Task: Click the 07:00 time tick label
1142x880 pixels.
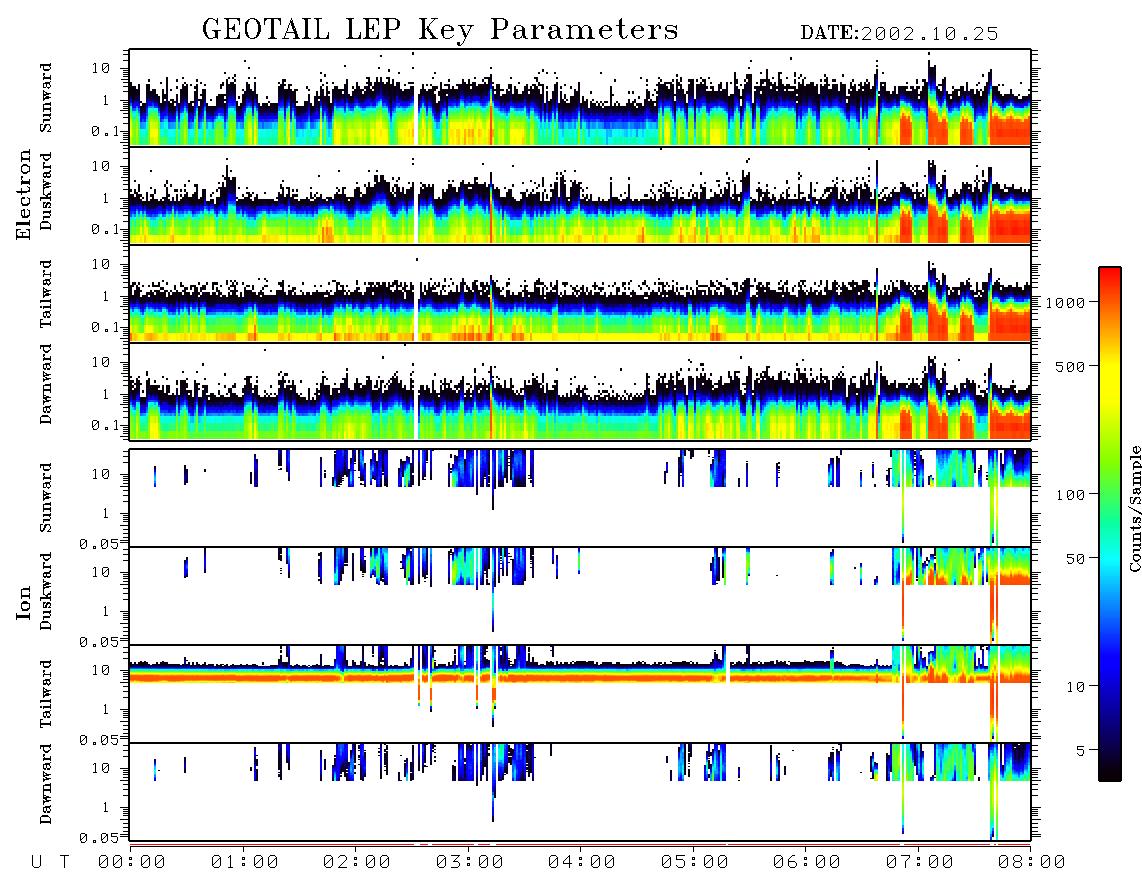Action: [x=920, y=863]
